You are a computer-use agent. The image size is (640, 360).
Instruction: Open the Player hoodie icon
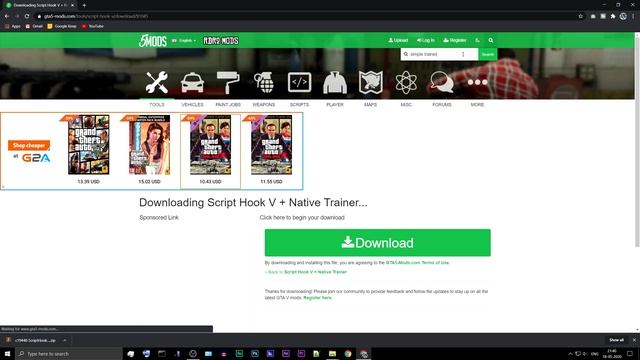[335, 82]
